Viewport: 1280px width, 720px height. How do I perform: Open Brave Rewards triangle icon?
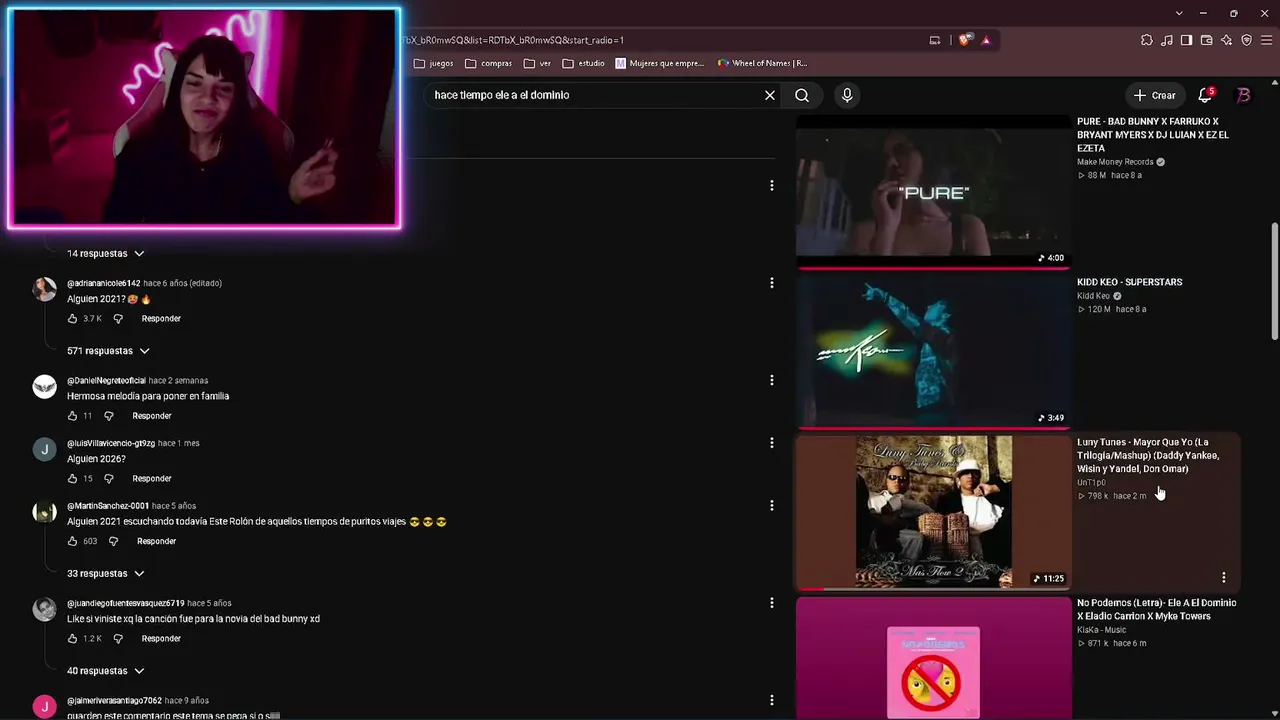tap(986, 40)
